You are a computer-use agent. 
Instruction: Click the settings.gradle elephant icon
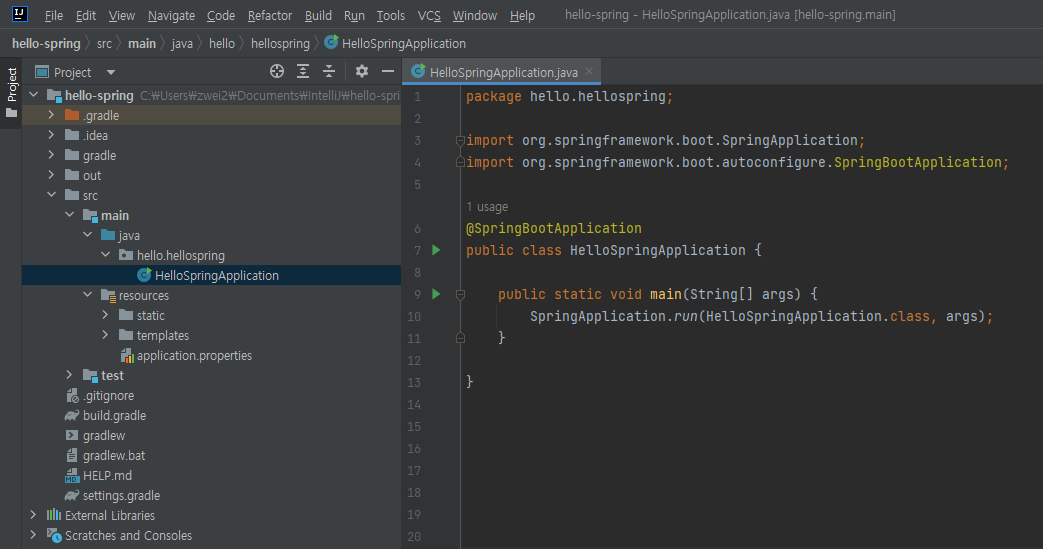pyautogui.click(x=72, y=495)
